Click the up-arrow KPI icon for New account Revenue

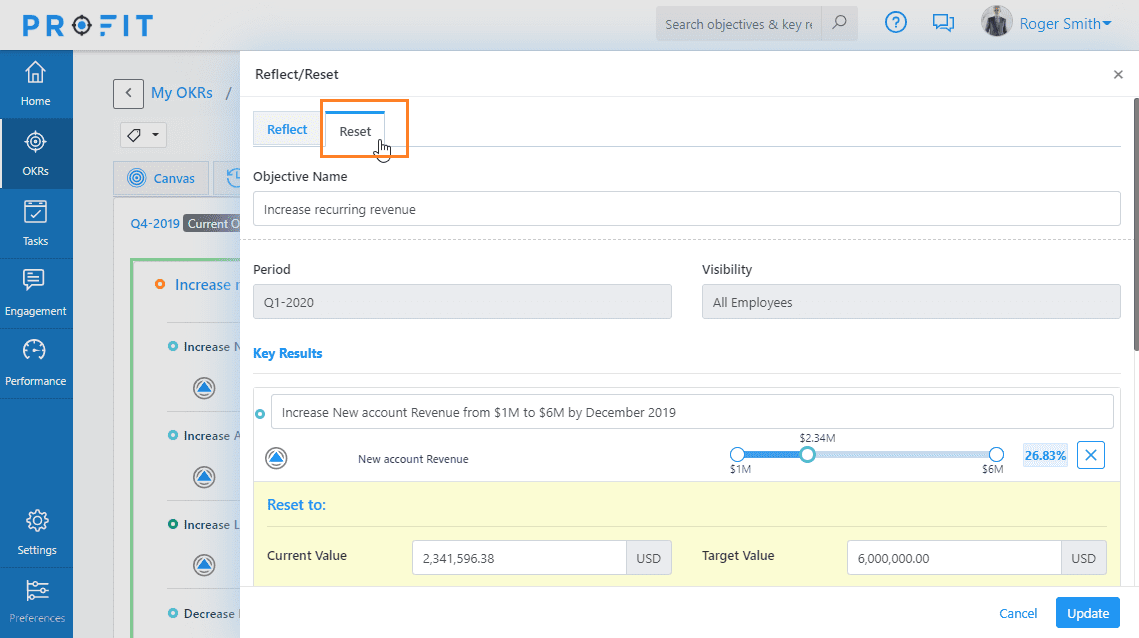[276, 458]
